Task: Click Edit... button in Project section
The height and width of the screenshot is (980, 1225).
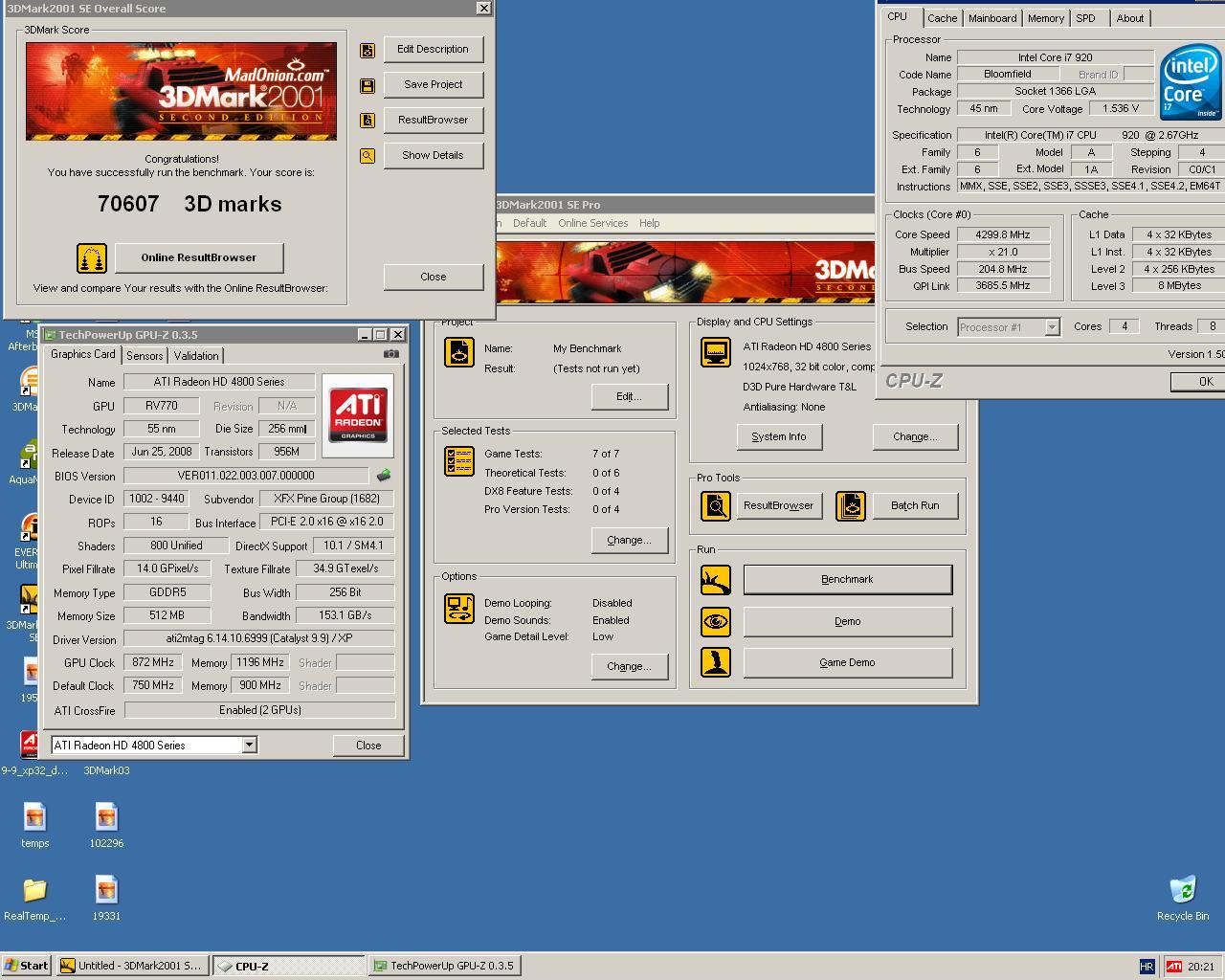Action: tap(629, 396)
